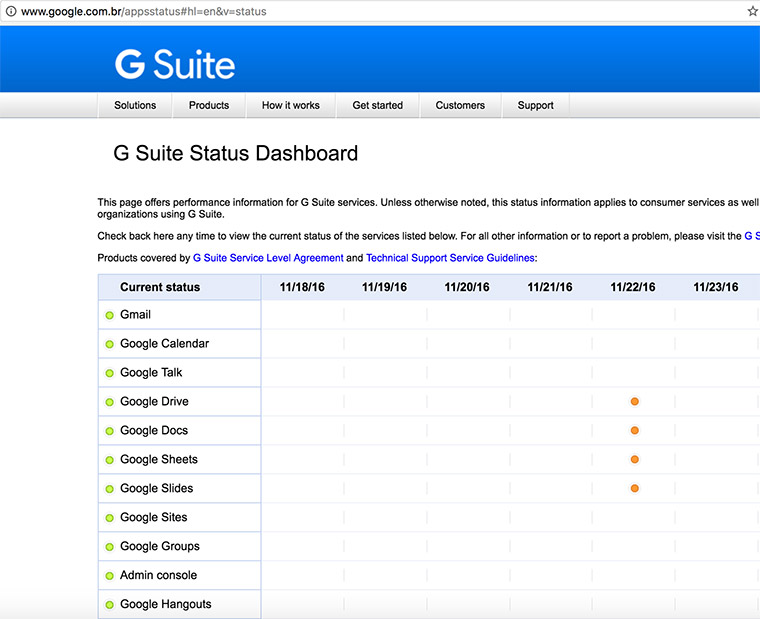Open the Products menu
The width and height of the screenshot is (760, 619).
point(209,105)
